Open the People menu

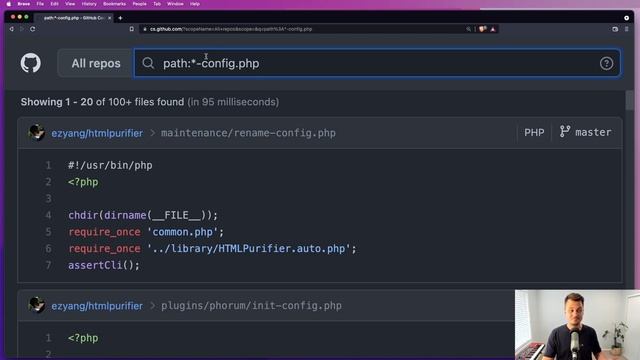[140, 4]
